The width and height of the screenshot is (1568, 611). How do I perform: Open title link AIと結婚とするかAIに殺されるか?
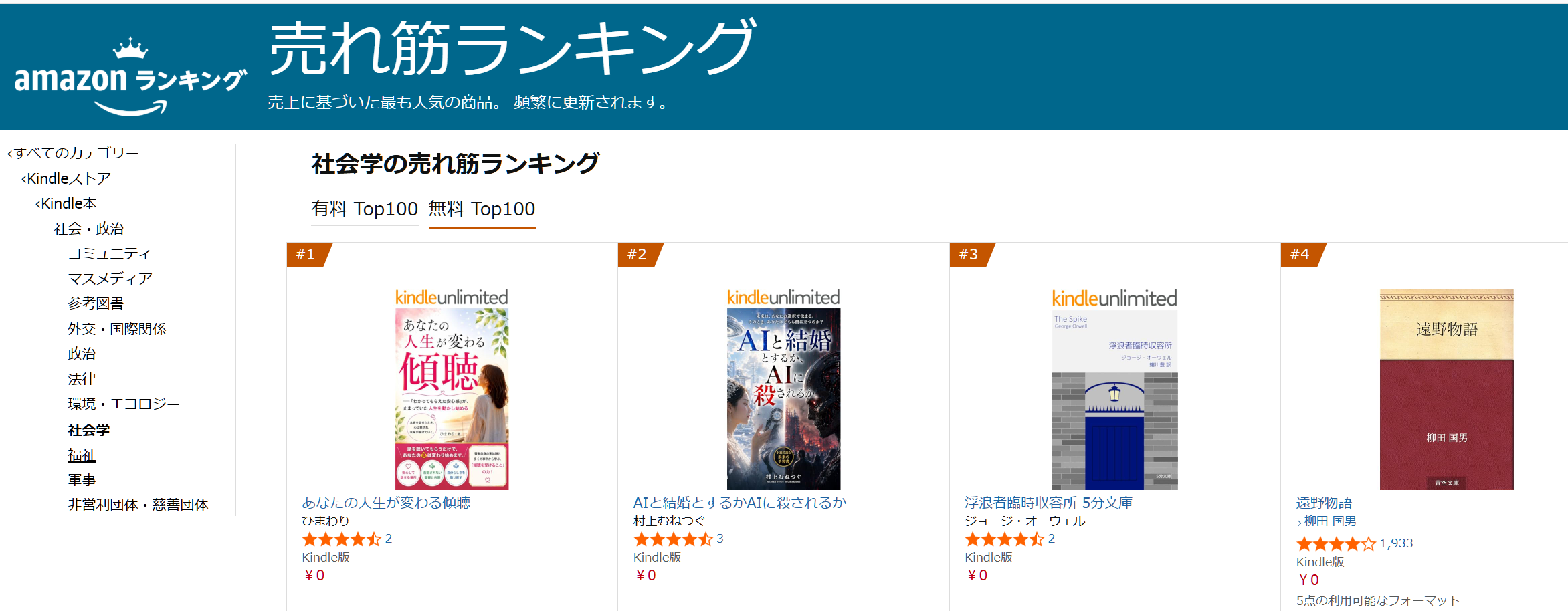740,503
